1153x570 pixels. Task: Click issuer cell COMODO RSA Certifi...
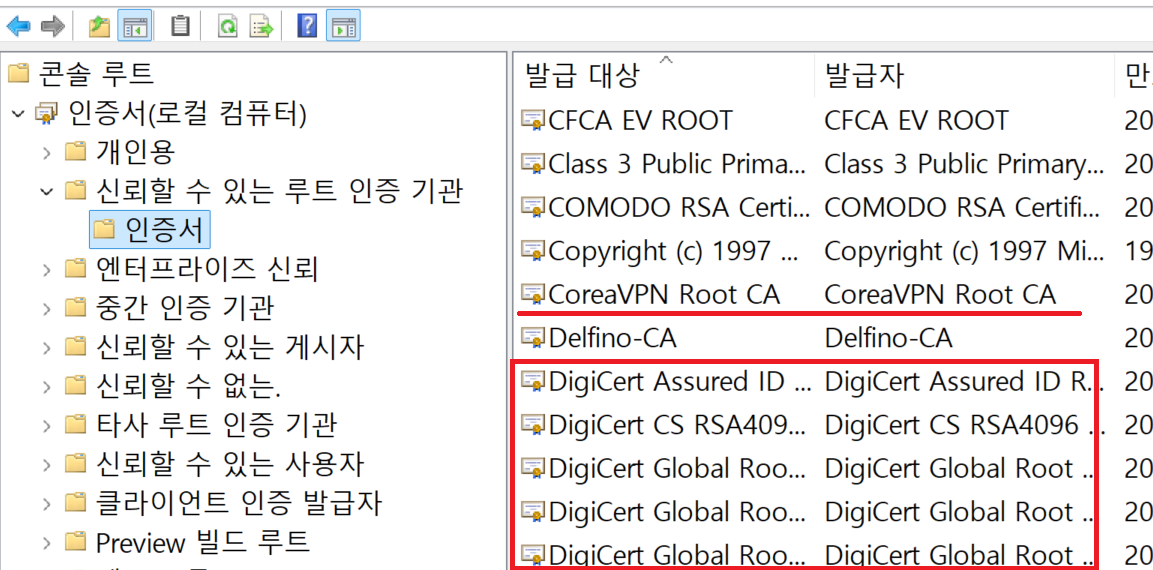coord(964,207)
